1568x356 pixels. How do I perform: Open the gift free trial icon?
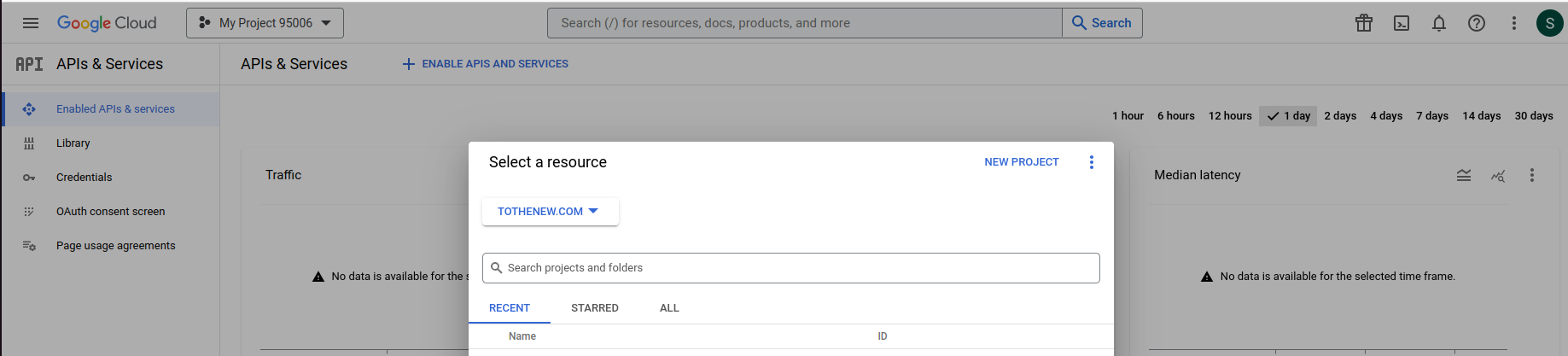(1364, 23)
